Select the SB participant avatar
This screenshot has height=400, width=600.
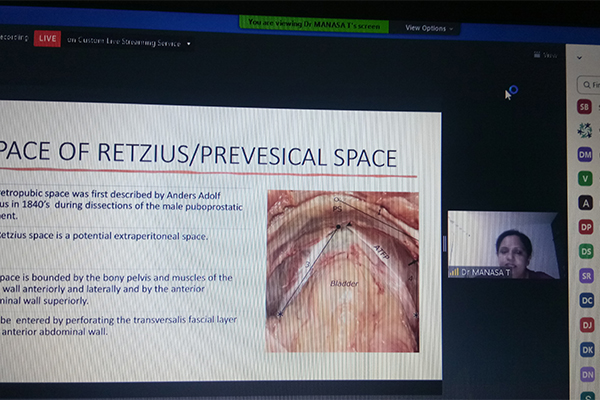coord(585,106)
